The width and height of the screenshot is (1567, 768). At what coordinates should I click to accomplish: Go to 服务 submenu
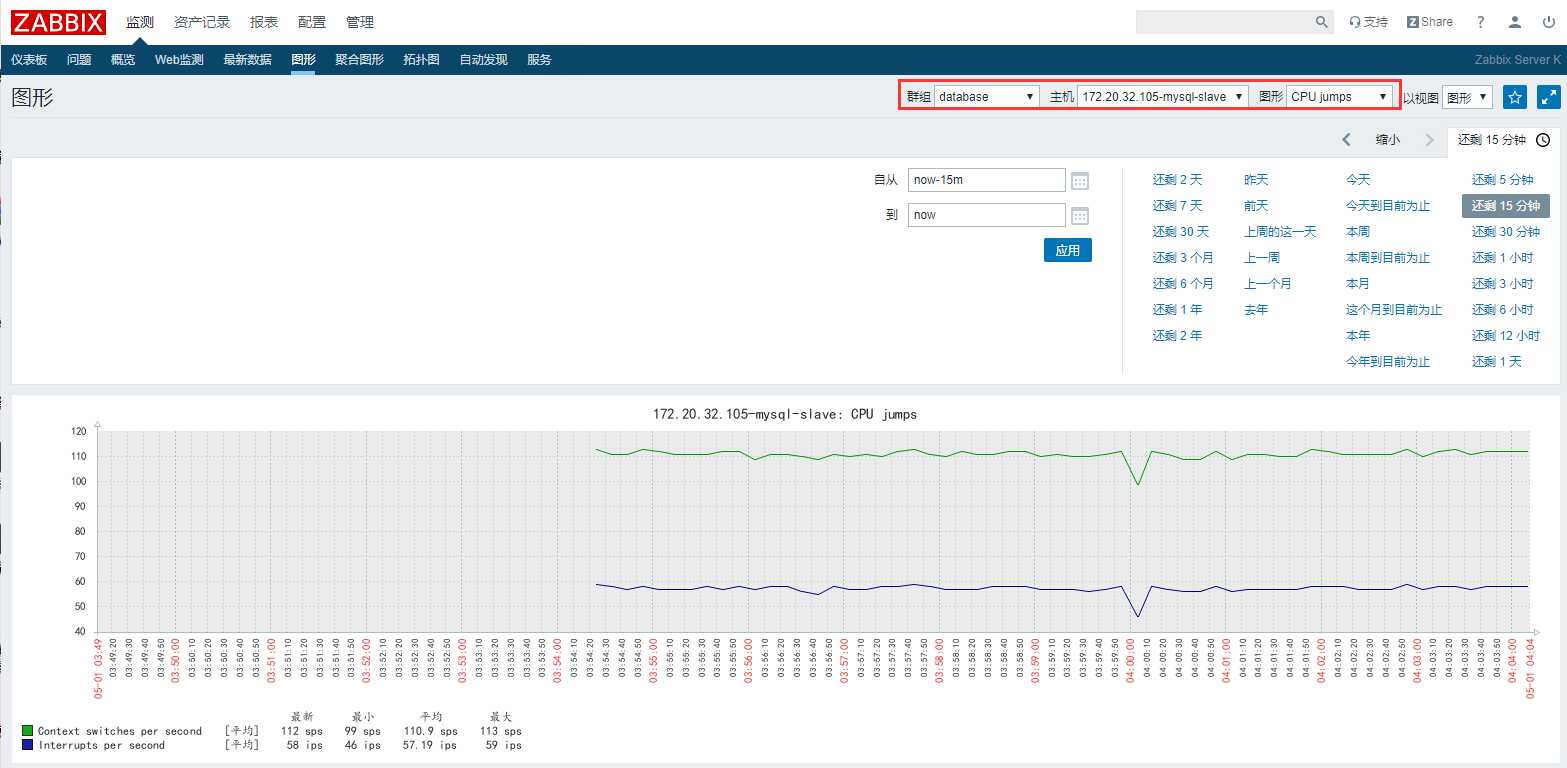(x=539, y=60)
